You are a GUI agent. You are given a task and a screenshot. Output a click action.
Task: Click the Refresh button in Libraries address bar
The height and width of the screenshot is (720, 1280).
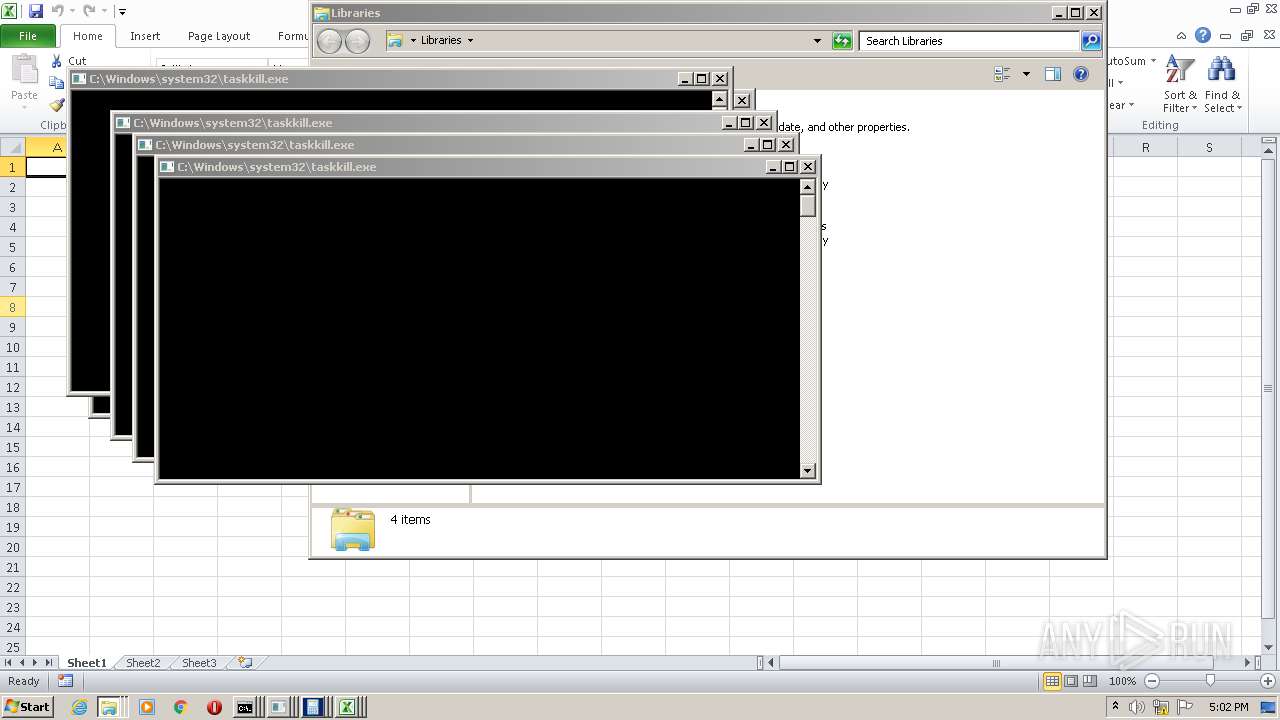[x=842, y=41]
